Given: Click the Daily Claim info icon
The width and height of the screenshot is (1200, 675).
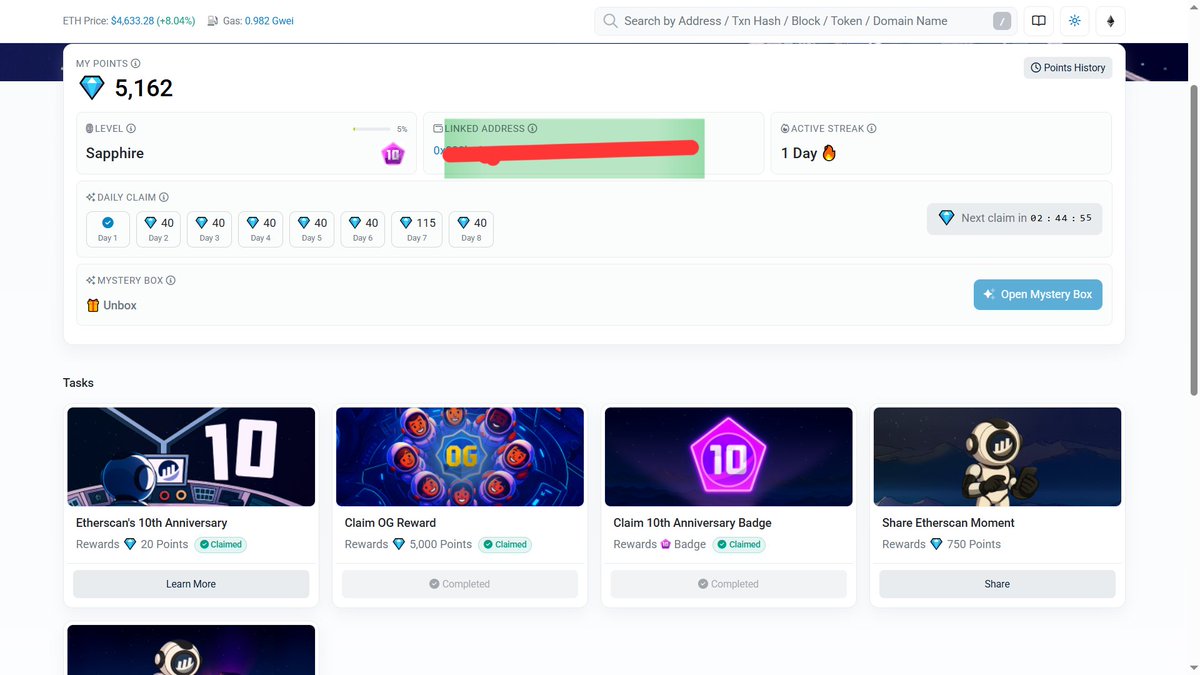Looking at the screenshot, I should [164, 198].
